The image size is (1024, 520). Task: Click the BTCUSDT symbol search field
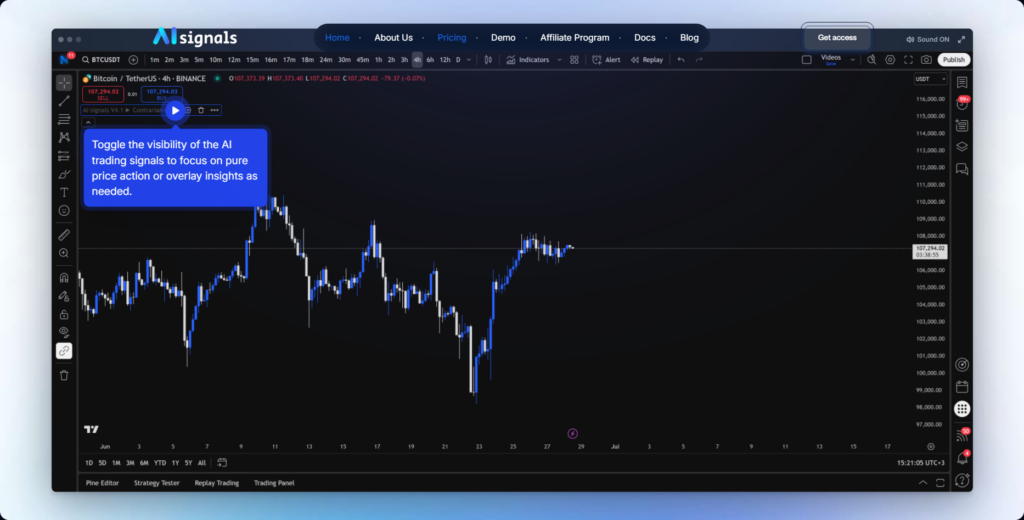pos(104,60)
